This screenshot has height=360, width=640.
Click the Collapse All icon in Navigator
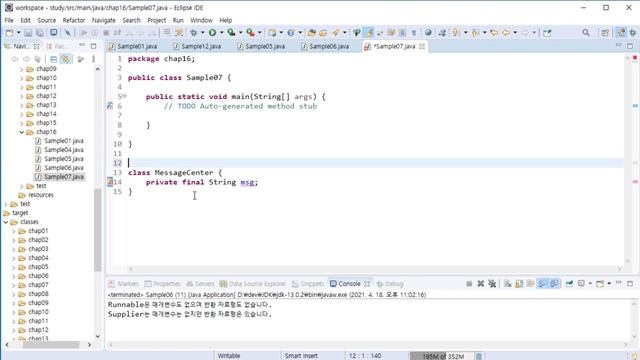(x=53, y=59)
